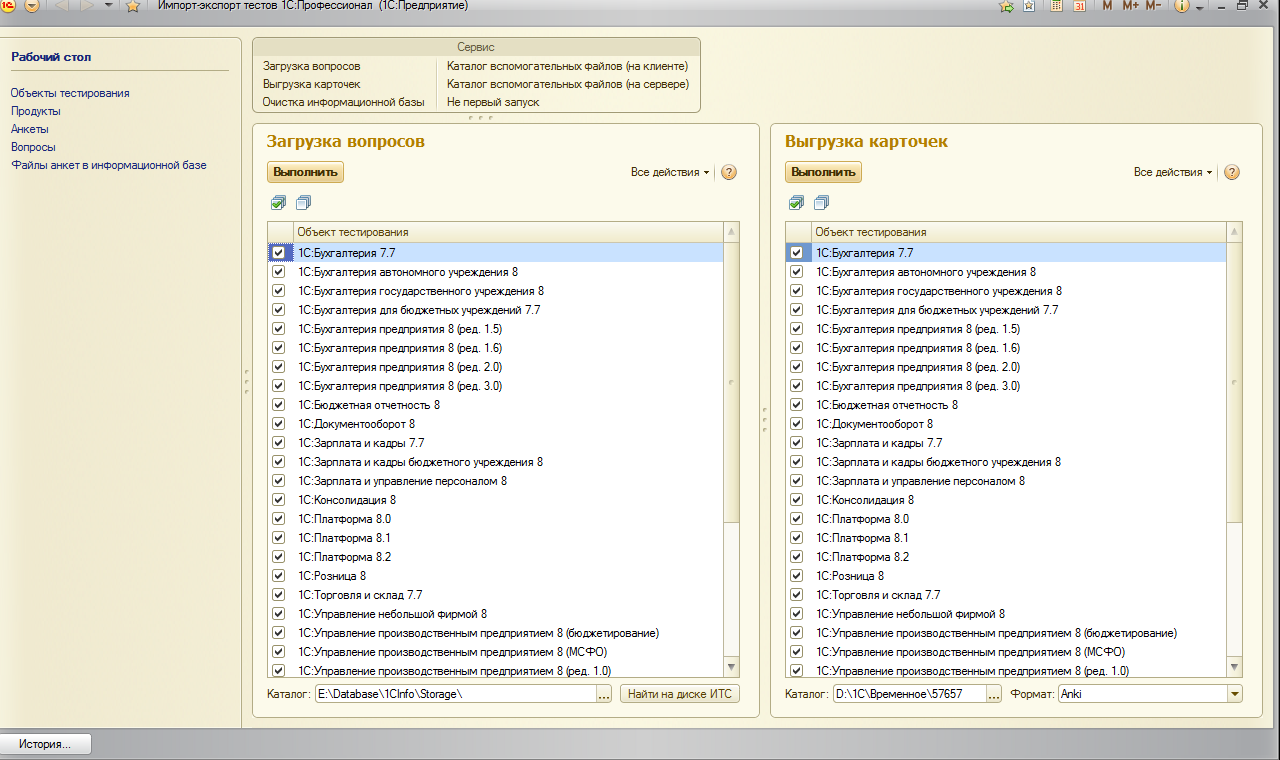
Task: Sort by Объект тестирования header in left list
Action: (508, 232)
